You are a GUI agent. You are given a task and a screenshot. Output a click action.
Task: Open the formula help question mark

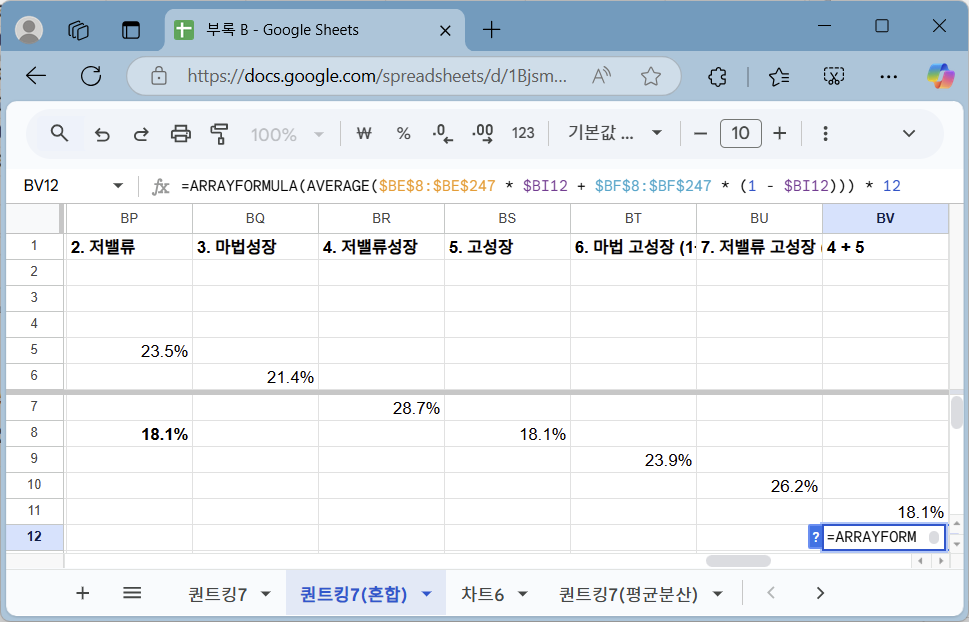815,537
